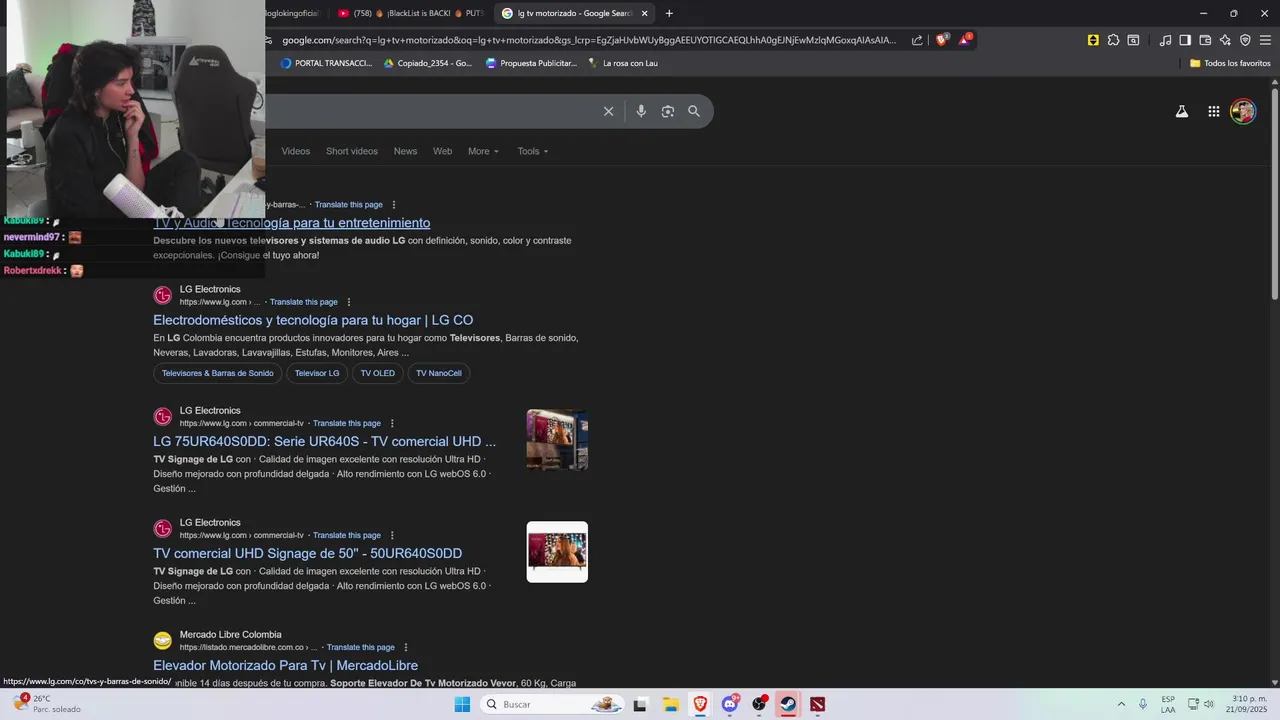Image resolution: width=1280 pixels, height=720 pixels.
Task: Open Brave hamburger main menu
Action: point(1265,40)
